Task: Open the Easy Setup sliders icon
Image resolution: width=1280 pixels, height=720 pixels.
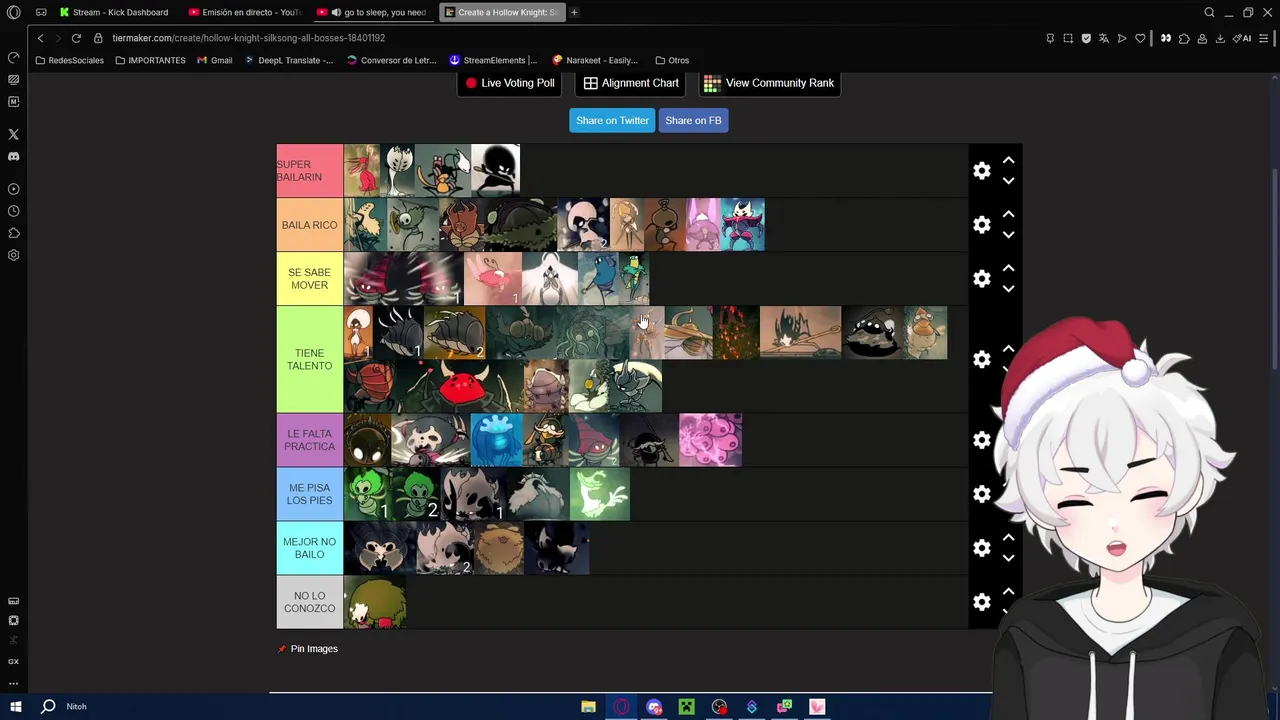Action: [1265, 38]
